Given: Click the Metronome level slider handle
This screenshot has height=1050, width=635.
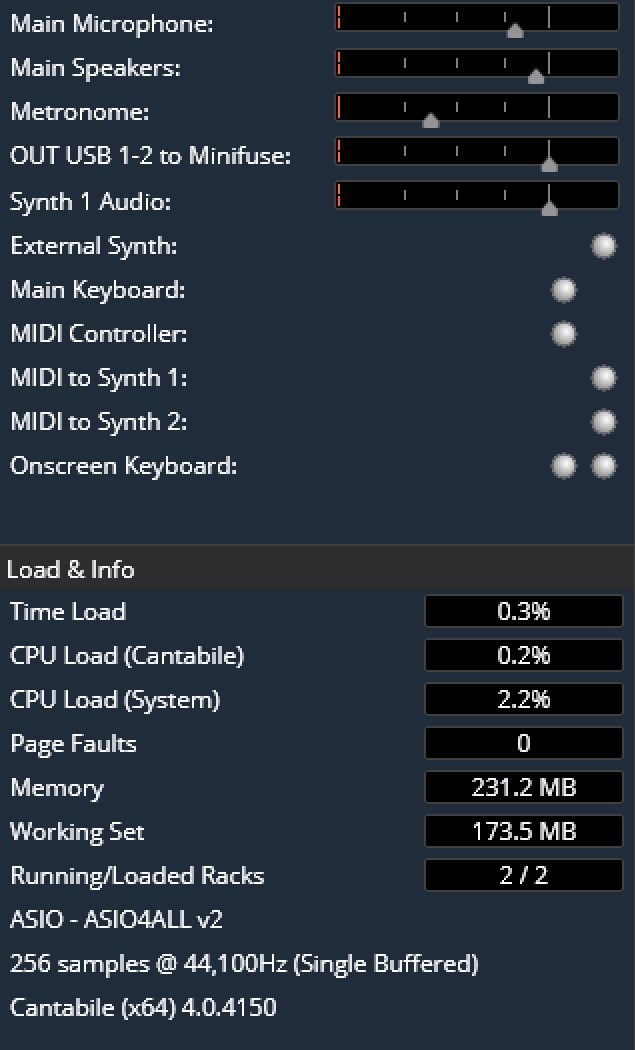Looking at the screenshot, I should pyautogui.click(x=431, y=120).
